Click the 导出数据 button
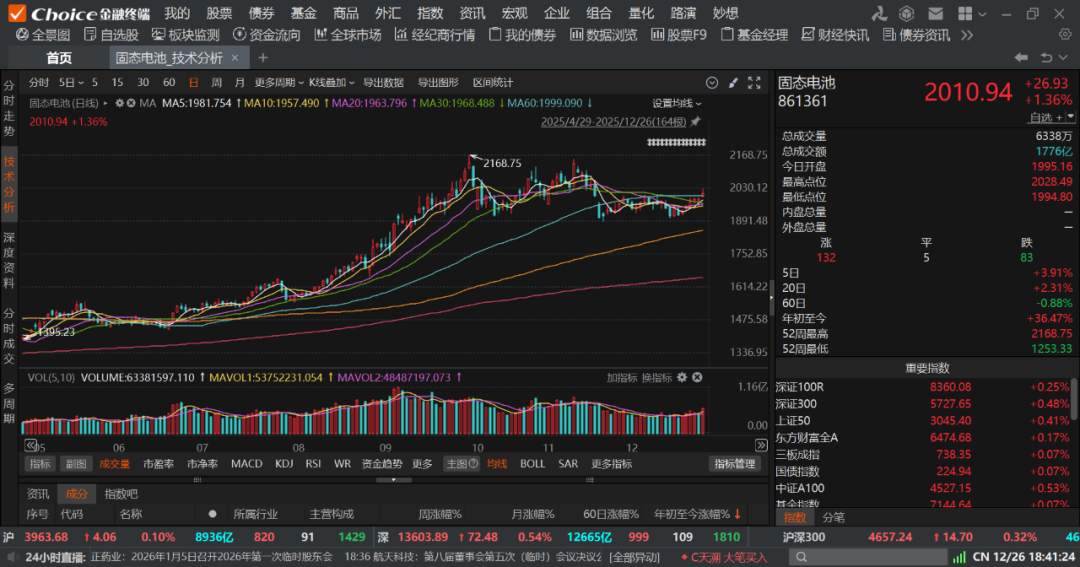 [x=383, y=82]
